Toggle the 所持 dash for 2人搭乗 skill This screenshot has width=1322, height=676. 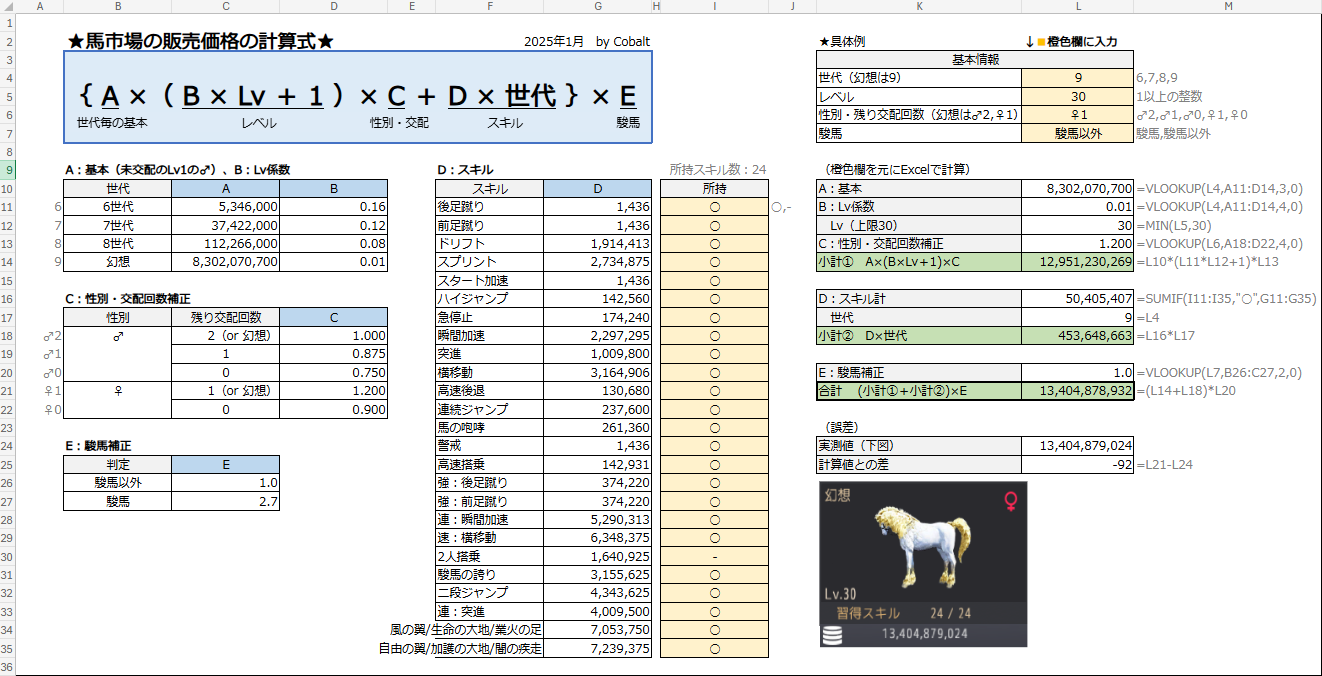714,555
